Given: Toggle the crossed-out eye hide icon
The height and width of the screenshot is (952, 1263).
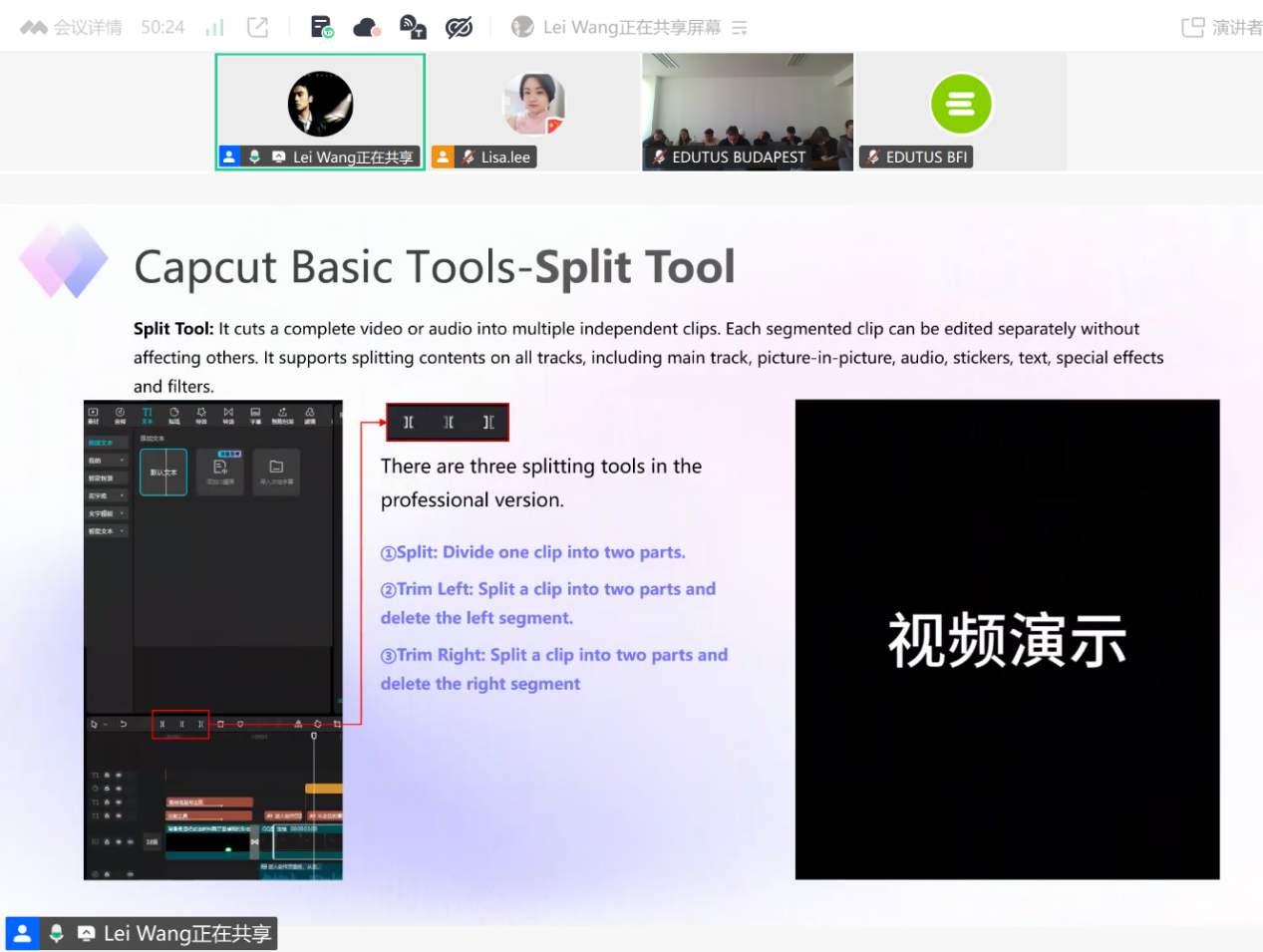Looking at the screenshot, I should 459,27.
